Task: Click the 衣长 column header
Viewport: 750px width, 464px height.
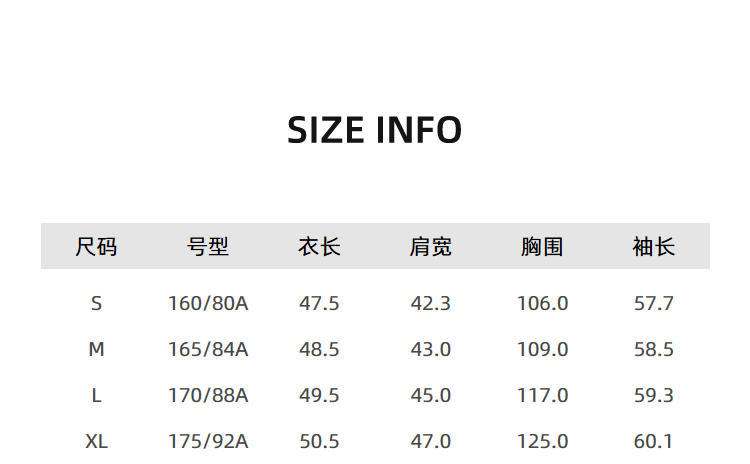Action: coord(319,246)
